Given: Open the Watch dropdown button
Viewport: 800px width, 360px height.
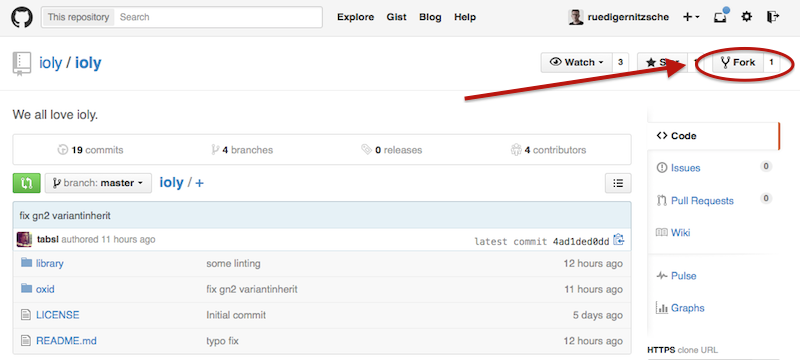Looking at the screenshot, I should coord(577,62).
